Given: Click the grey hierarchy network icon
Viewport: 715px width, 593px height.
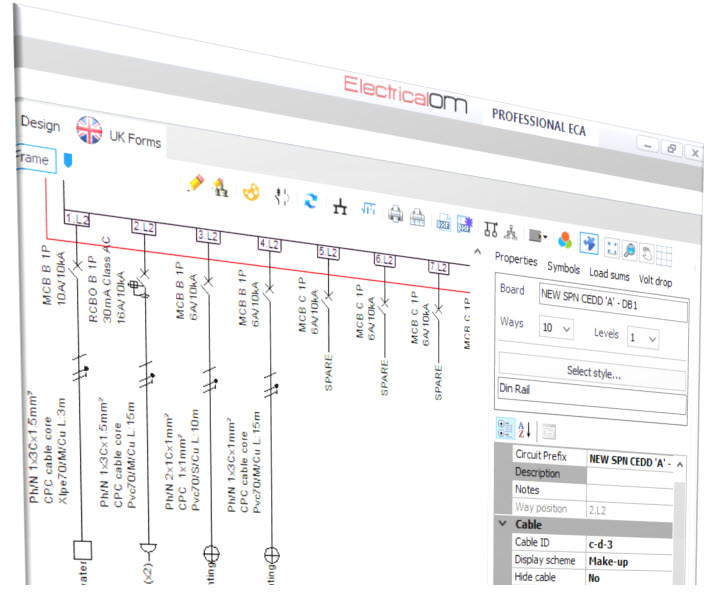Looking at the screenshot, I should 511,232.
